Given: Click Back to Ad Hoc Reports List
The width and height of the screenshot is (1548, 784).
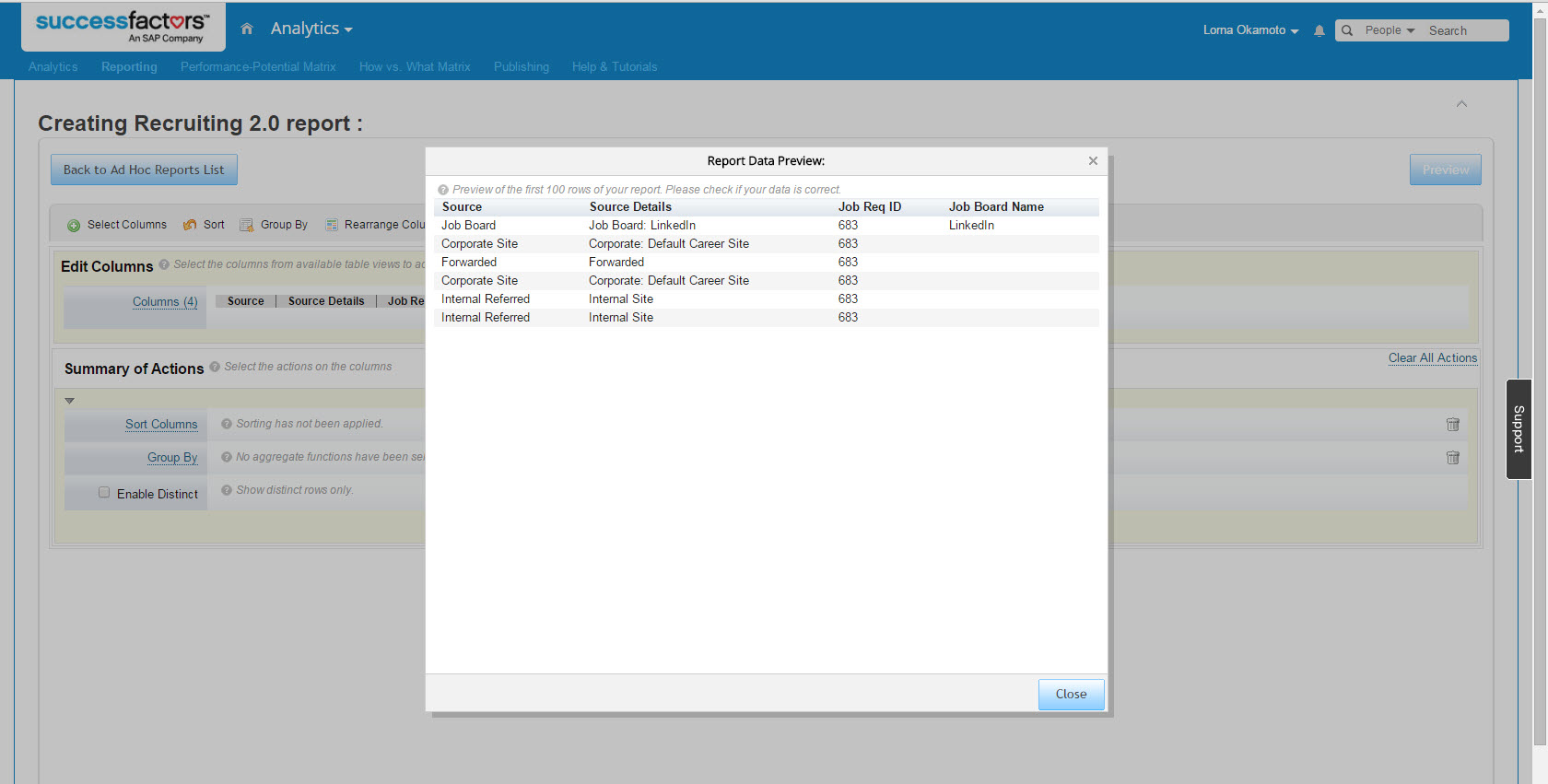Looking at the screenshot, I should pyautogui.click(x=144, y=170).
